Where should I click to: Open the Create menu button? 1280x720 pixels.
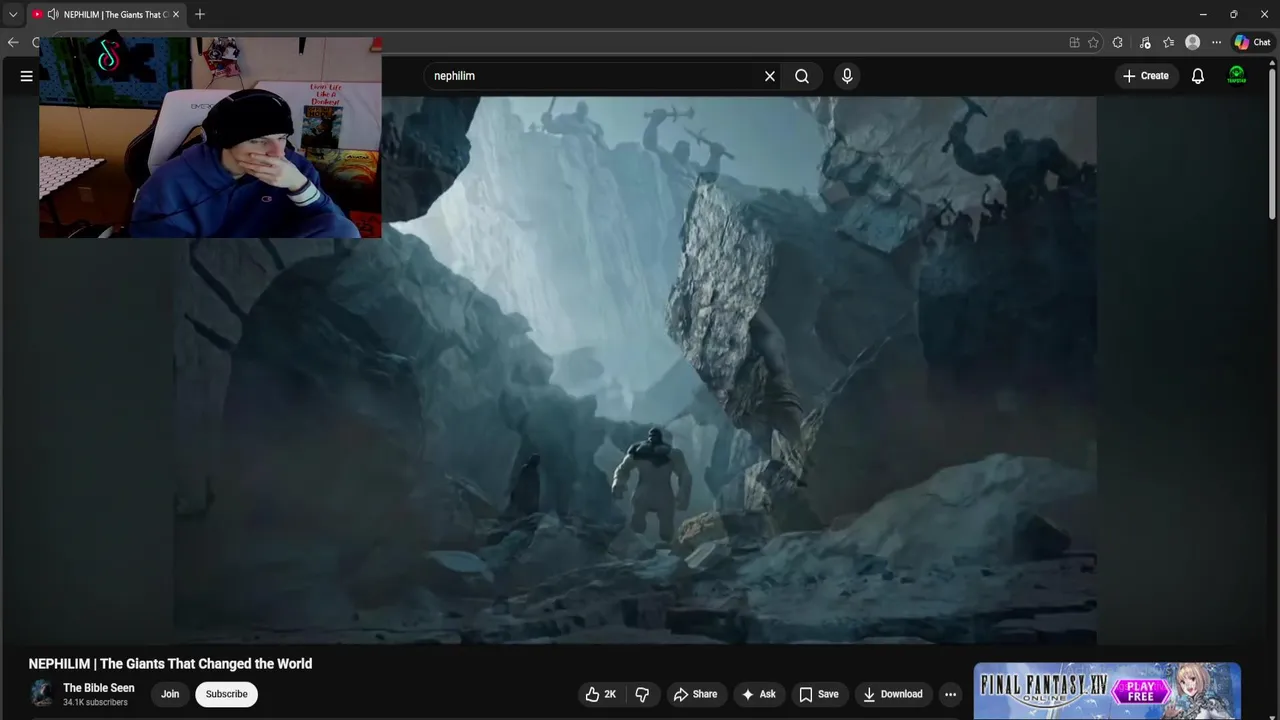[1145, 76]
